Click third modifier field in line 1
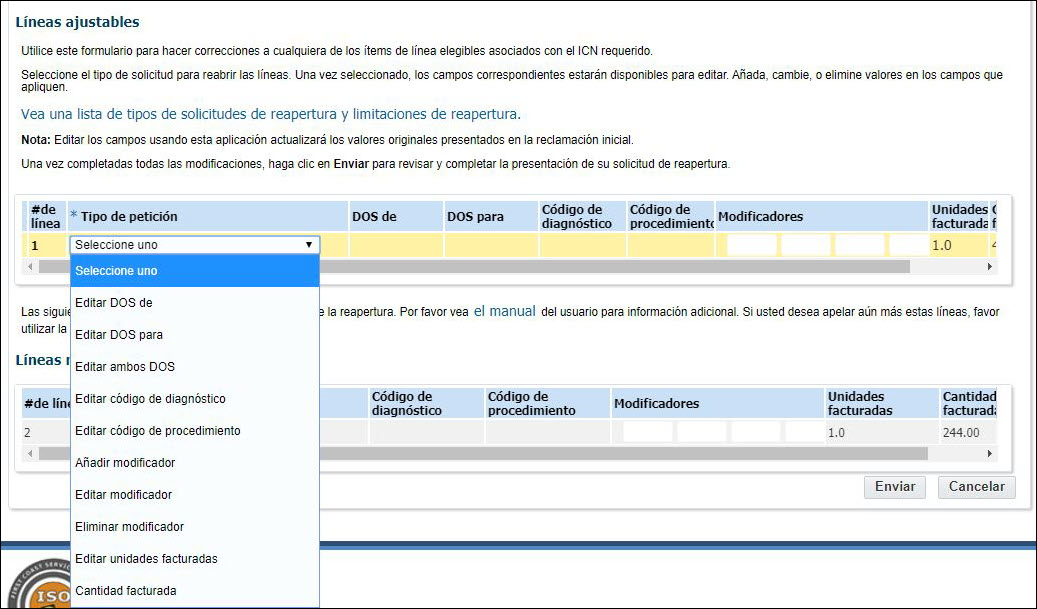Image resolution: width=1037 pixels, height=609 pixels. coord(860,245)
